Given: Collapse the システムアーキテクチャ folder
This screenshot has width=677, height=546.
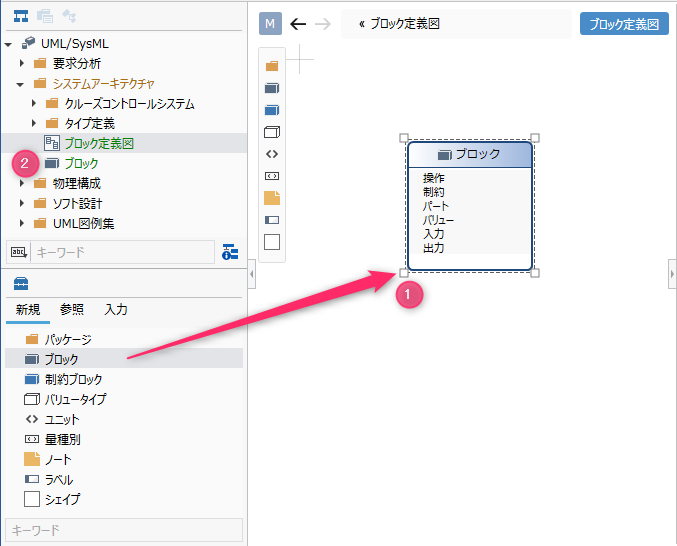Looking at the screenshot, I should [x=20, y=84].
